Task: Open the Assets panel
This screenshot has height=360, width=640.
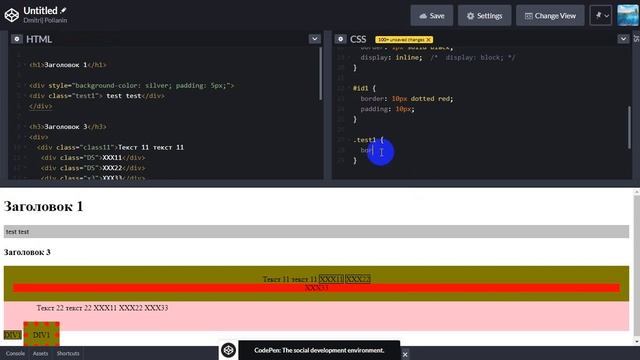Action: (x=40, y=353)
